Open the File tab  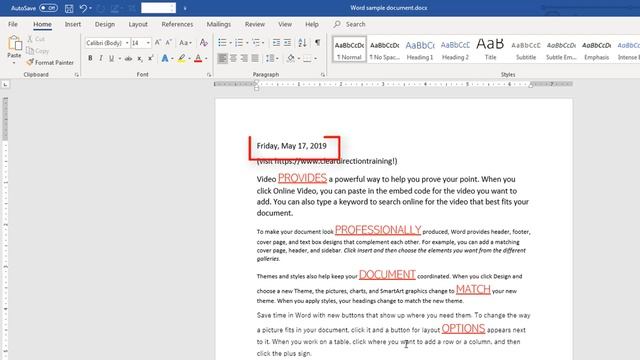coord(13,24)
